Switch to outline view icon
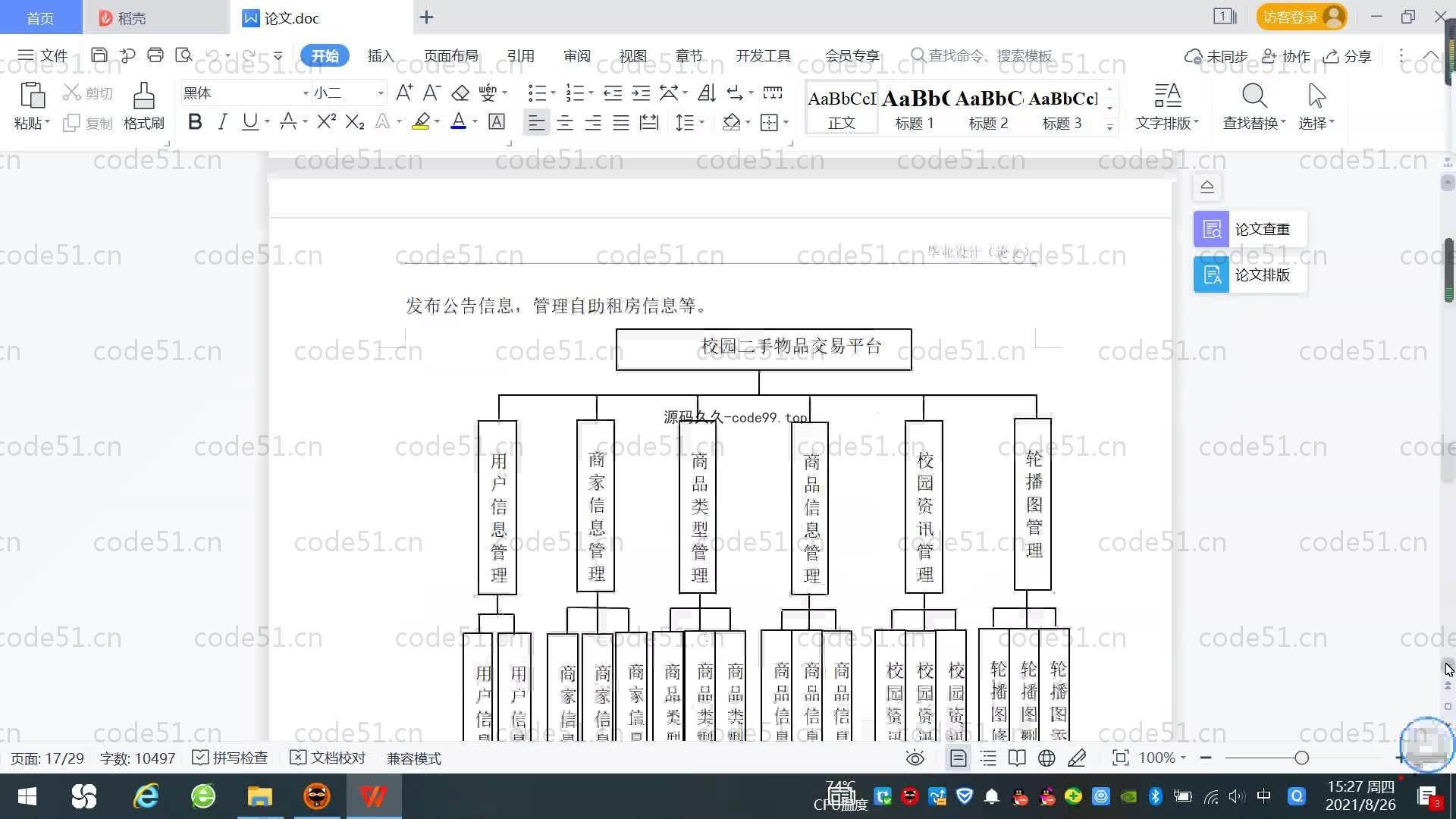This screenshot has width=1456, height=819. point(988,758)
